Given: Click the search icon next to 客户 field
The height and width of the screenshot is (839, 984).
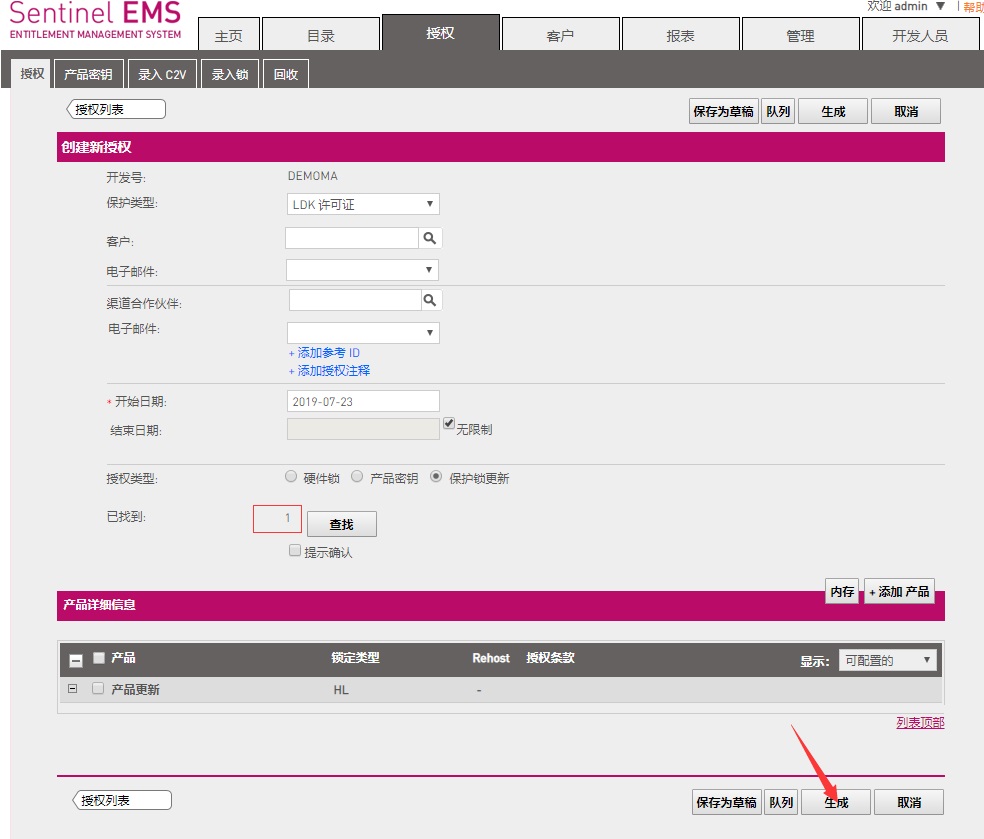Looking at the screenshot, I should 430,238.
